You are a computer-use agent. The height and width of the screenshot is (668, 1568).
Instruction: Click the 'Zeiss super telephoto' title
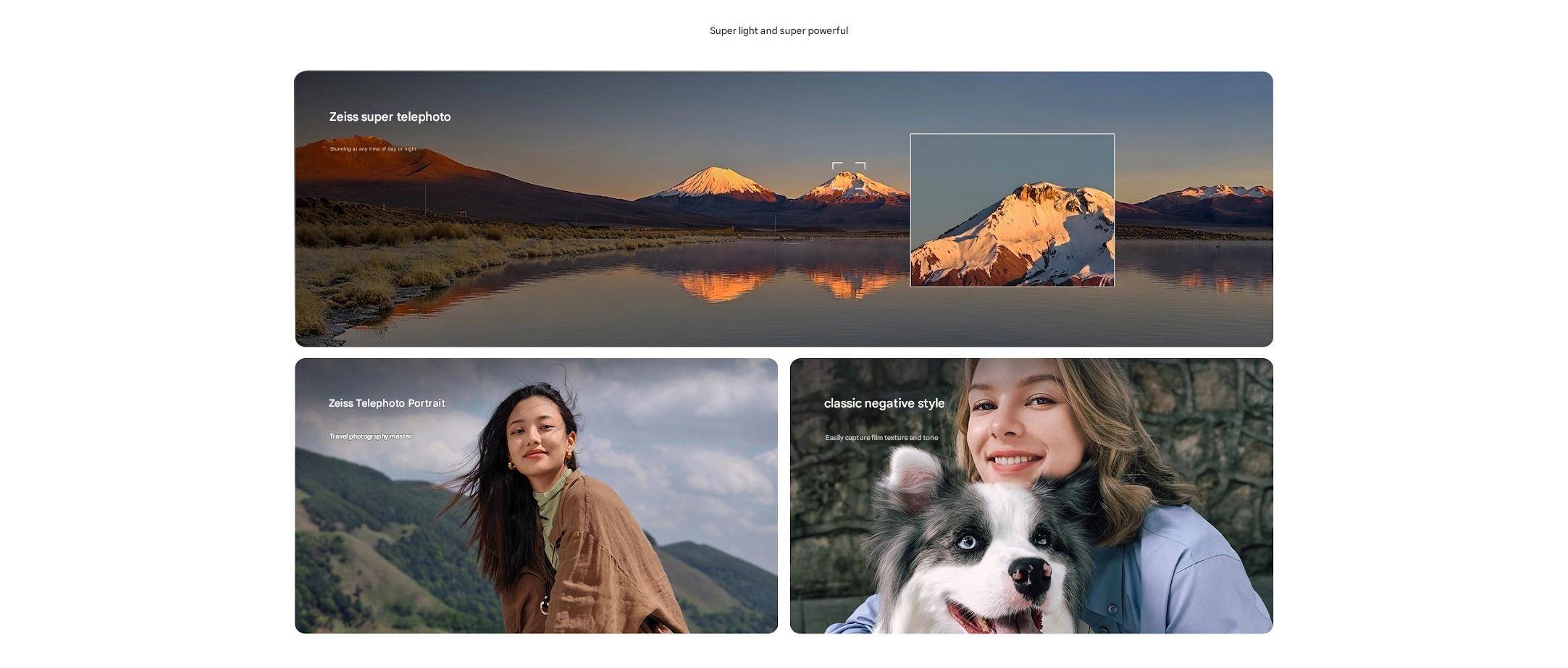pos(390,117)
